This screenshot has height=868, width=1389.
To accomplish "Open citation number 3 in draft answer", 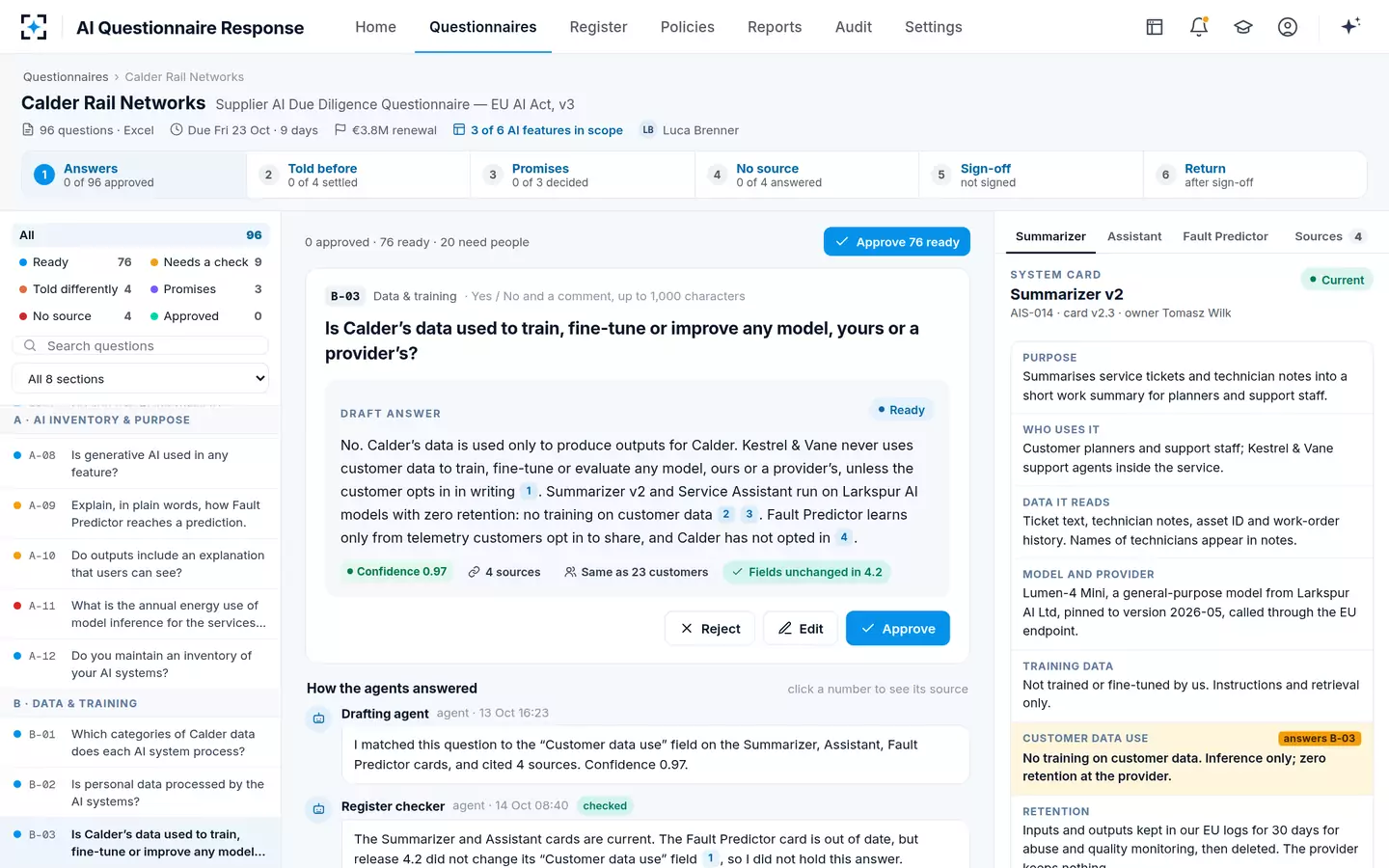I will pyautogui.click(x=749, y=514).
